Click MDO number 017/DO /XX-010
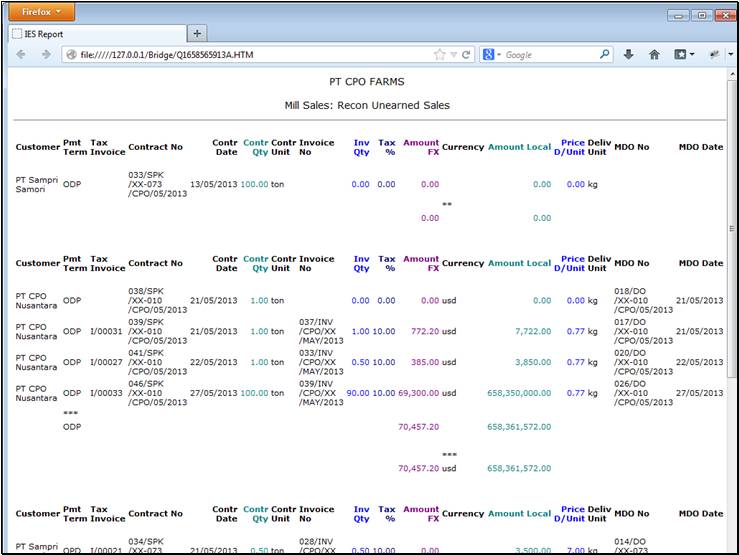This screenshot has height=555, width=739. (643, 331)
